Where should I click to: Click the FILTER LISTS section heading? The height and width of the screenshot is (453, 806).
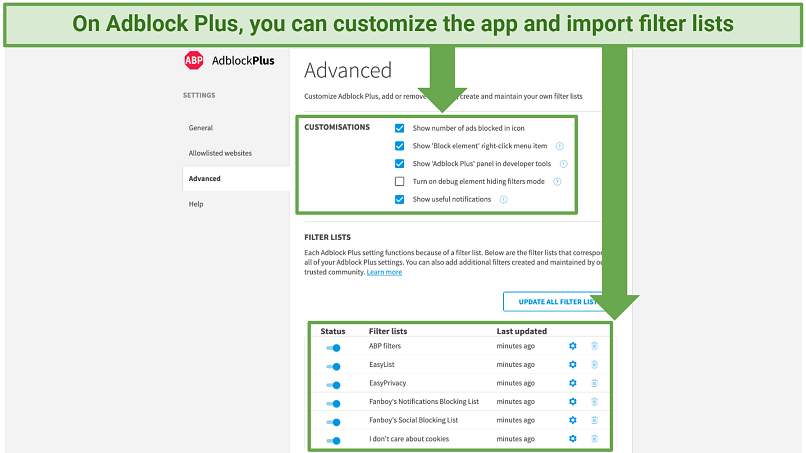pos(327,237)
